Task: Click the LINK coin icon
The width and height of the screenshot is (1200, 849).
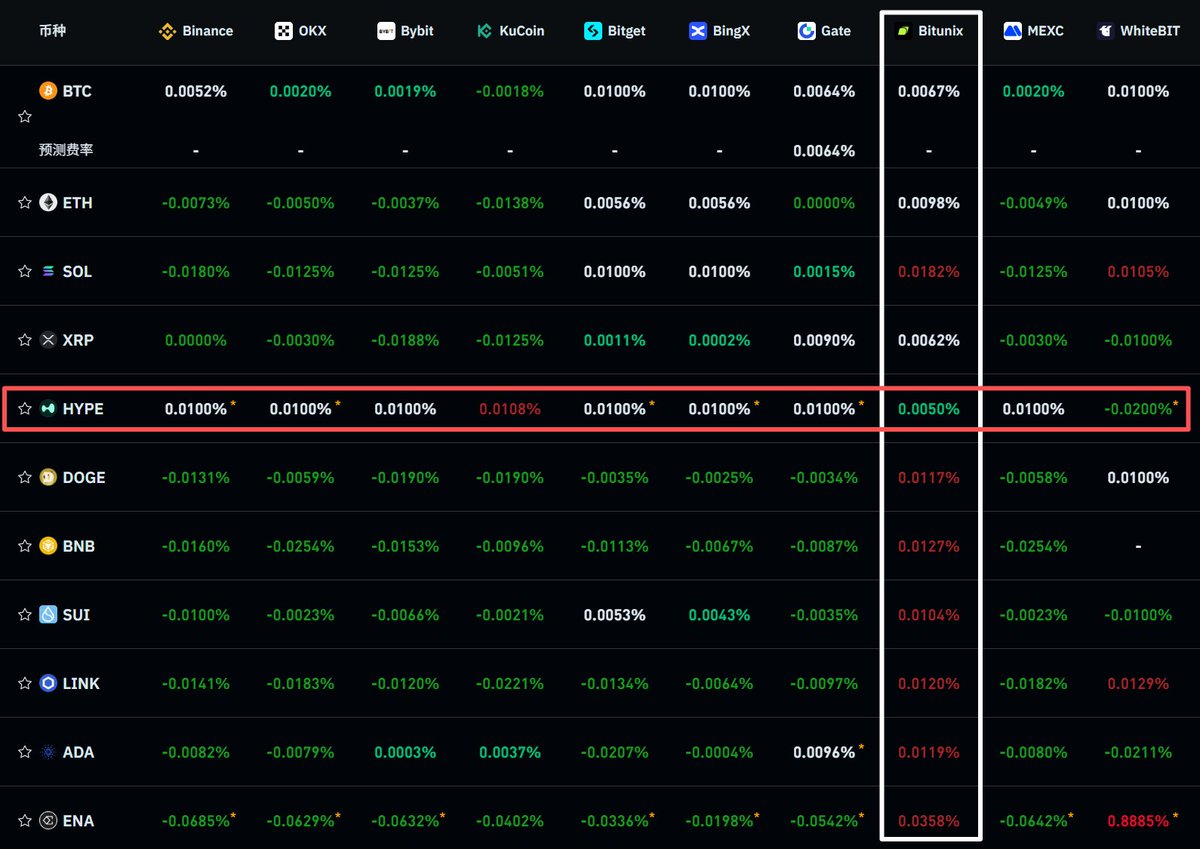Action: tap(48, 684)
